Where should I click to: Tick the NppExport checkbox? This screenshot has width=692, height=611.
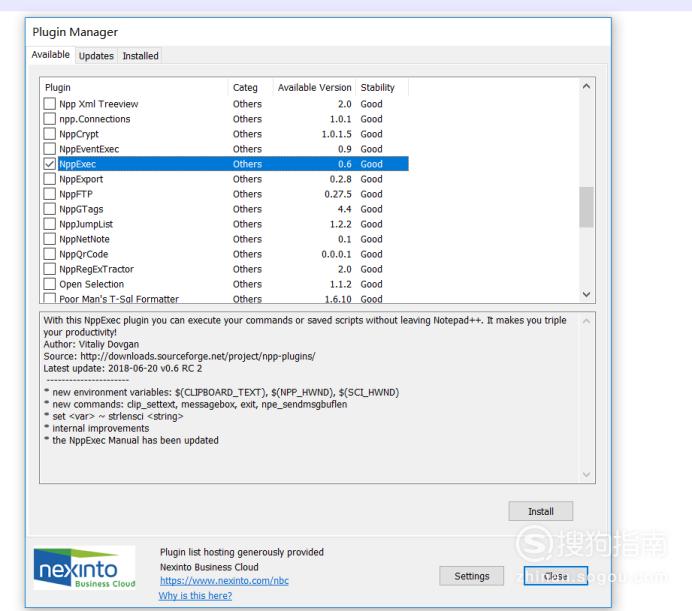click(x=49, y=179)
